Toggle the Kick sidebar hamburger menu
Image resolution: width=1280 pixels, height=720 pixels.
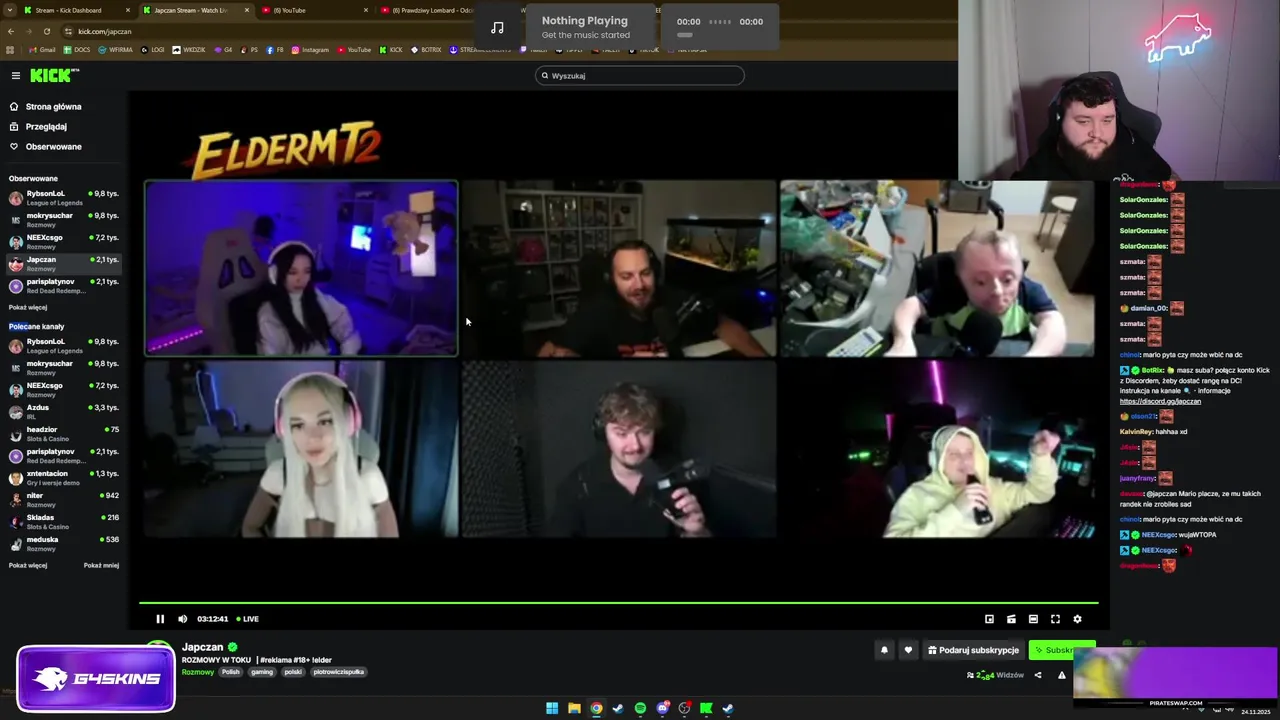(16, 75)
